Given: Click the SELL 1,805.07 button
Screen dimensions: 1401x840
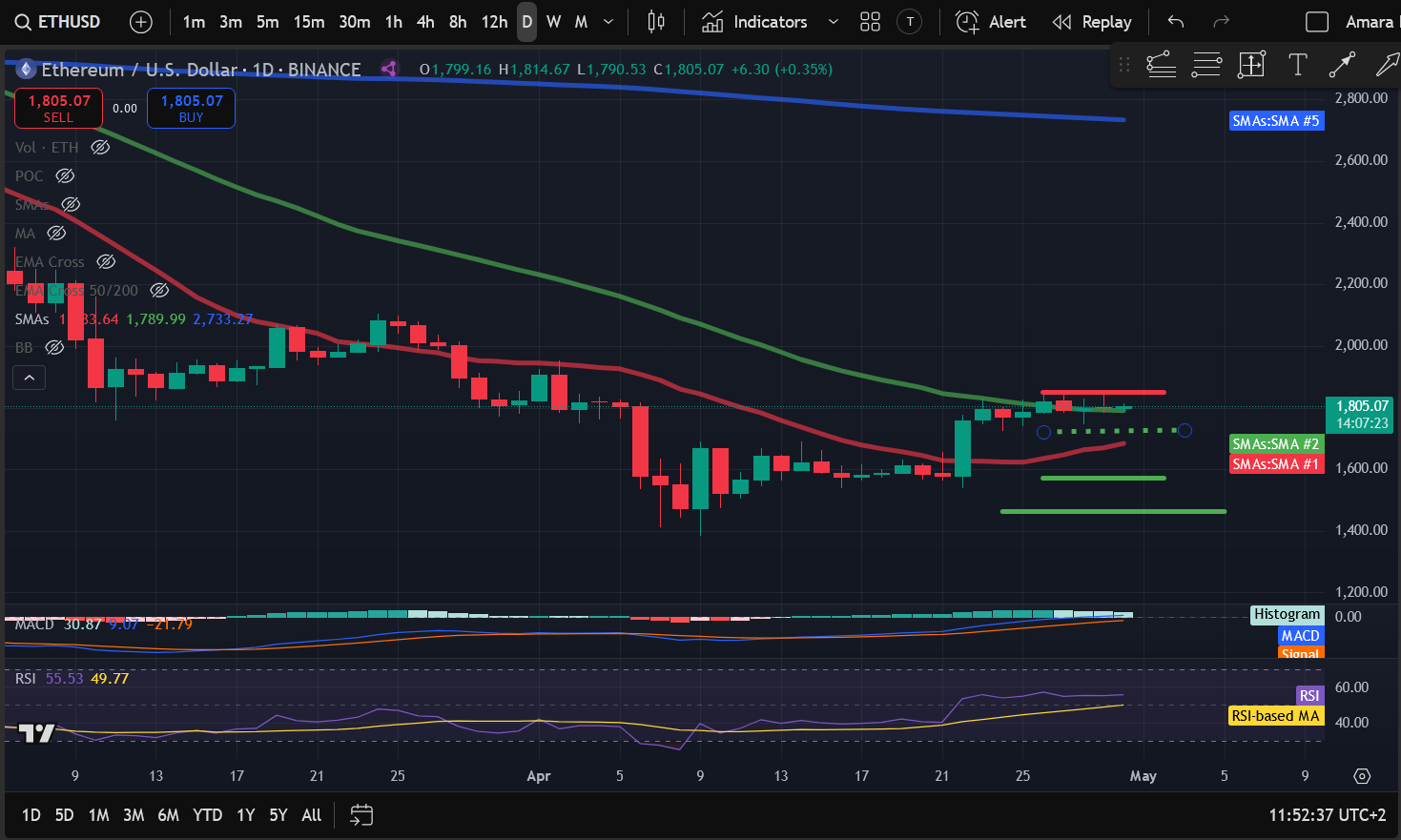Looking at the screenshot, I should coord(58,108).
